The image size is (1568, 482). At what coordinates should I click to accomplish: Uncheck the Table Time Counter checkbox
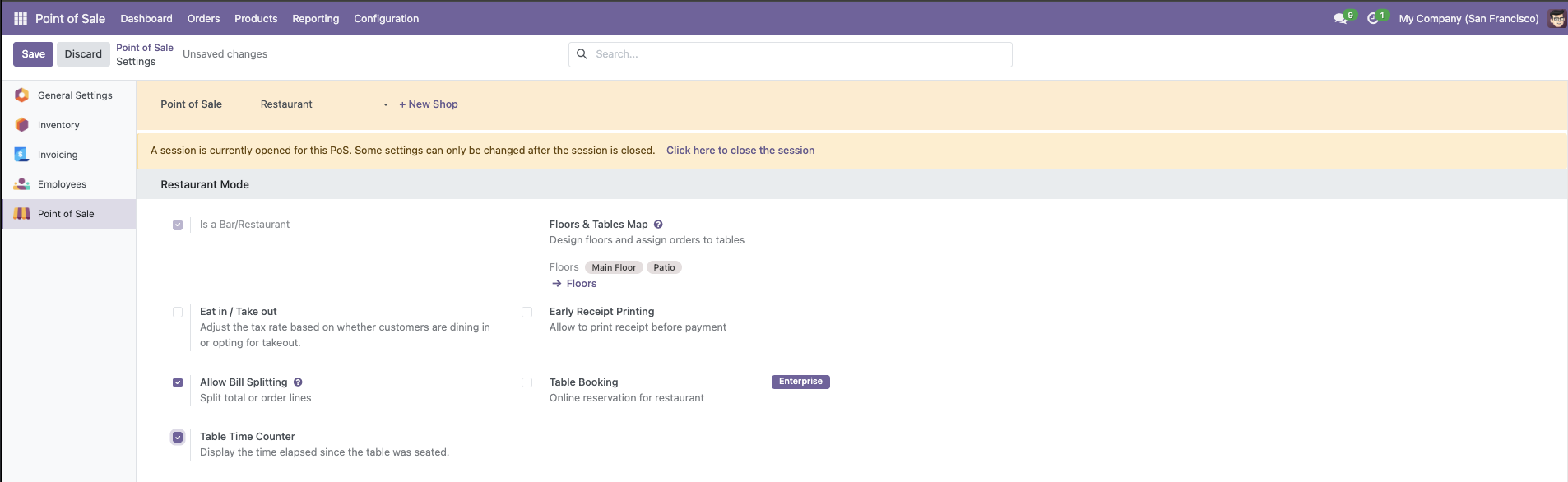pyautogui.click(x=178, y=437)
